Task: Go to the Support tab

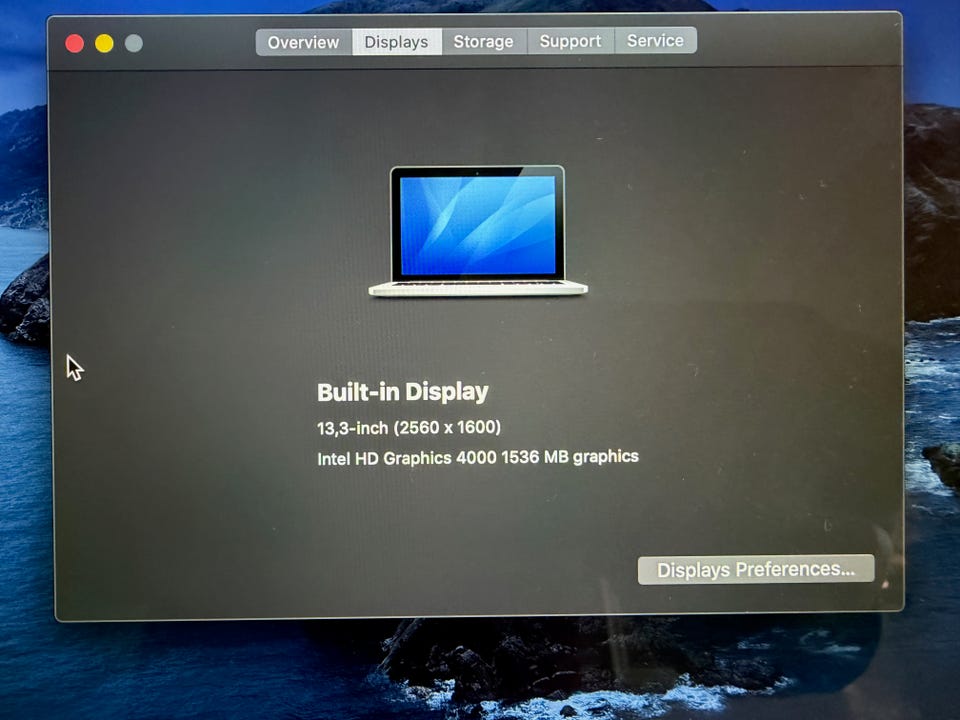Action: (570, 41)
